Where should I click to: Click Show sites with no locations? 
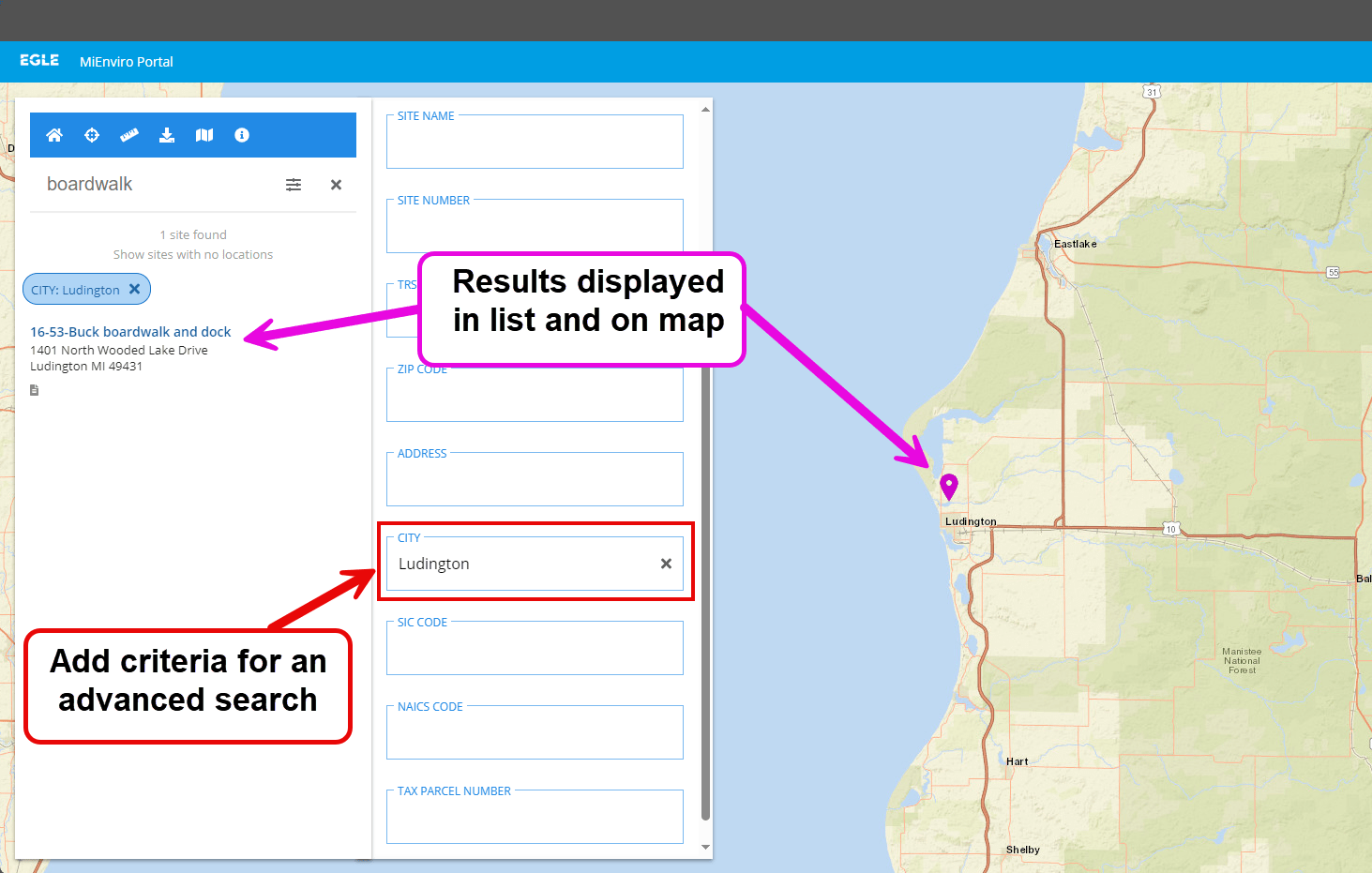193,254
